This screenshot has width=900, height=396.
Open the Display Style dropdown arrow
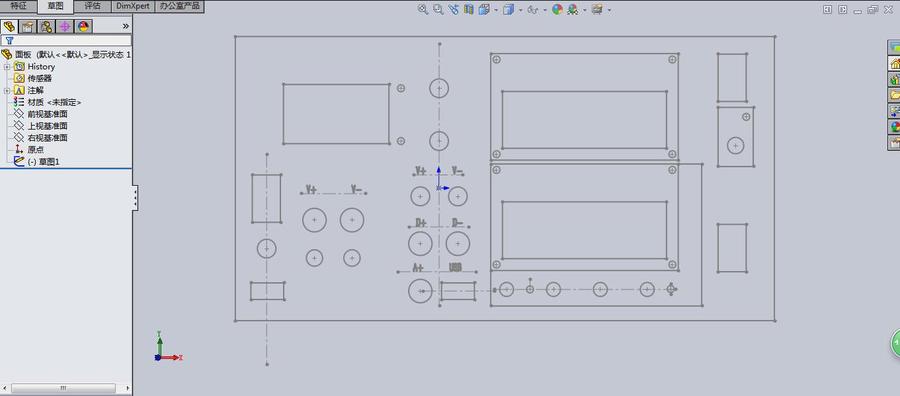520,10
